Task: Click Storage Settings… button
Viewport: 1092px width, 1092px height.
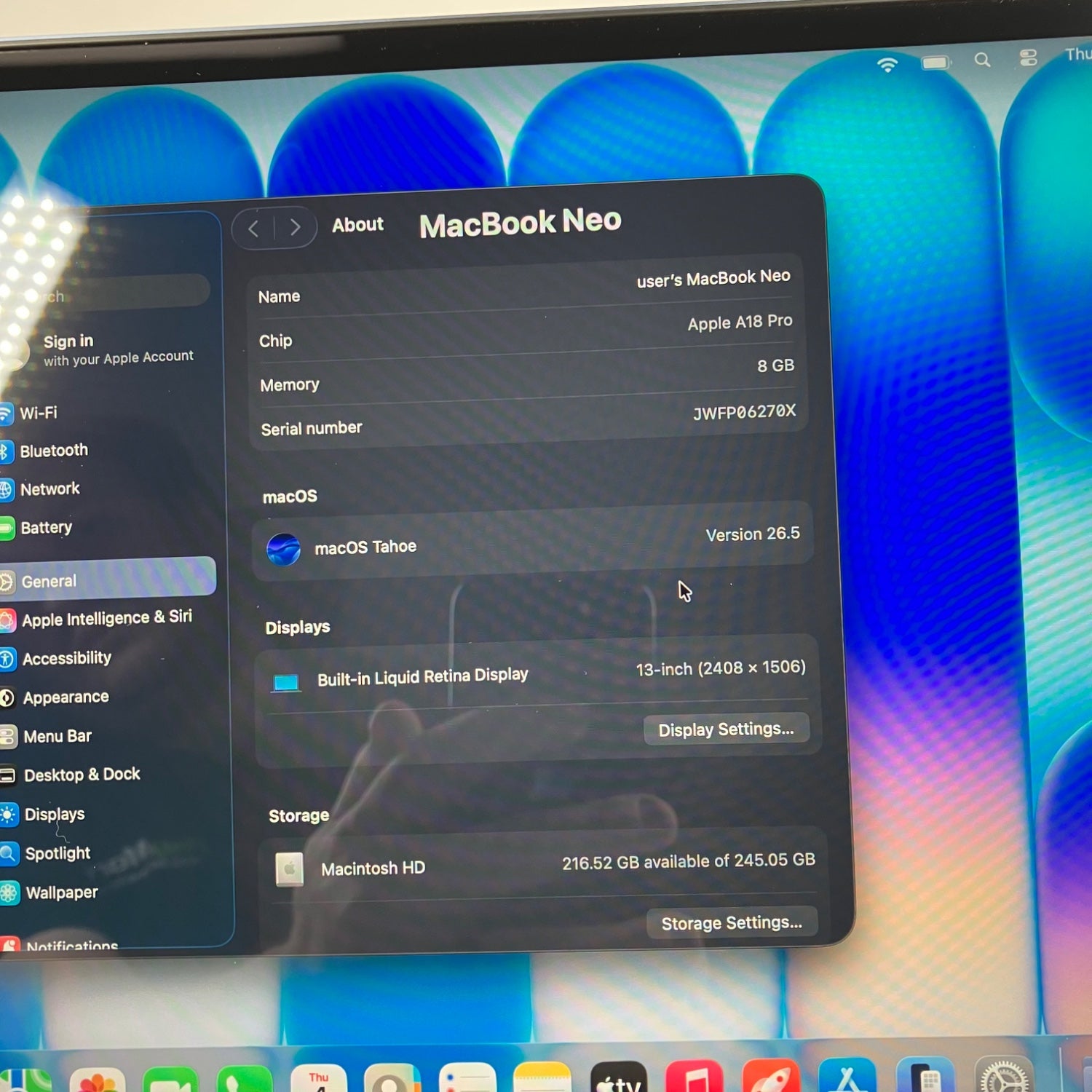Action: point(732,923)
